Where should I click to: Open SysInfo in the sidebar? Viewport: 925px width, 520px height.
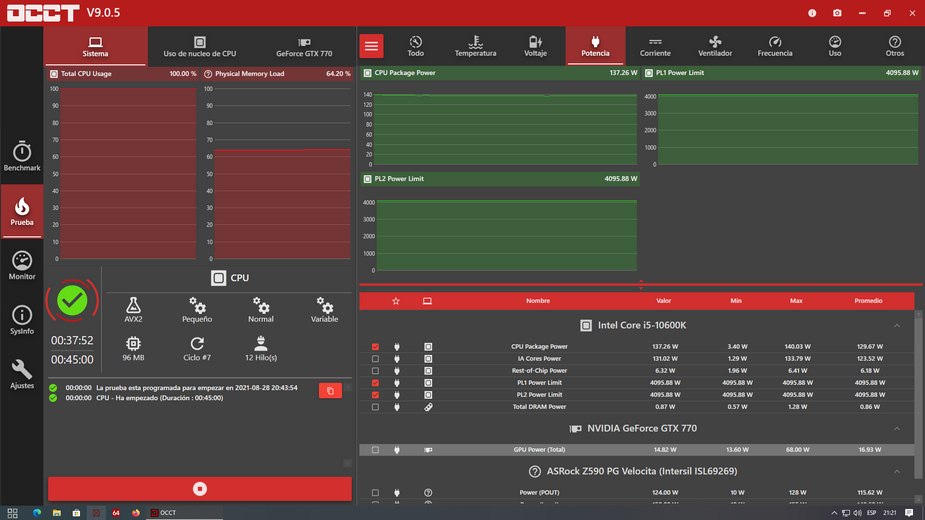[22, 320]
